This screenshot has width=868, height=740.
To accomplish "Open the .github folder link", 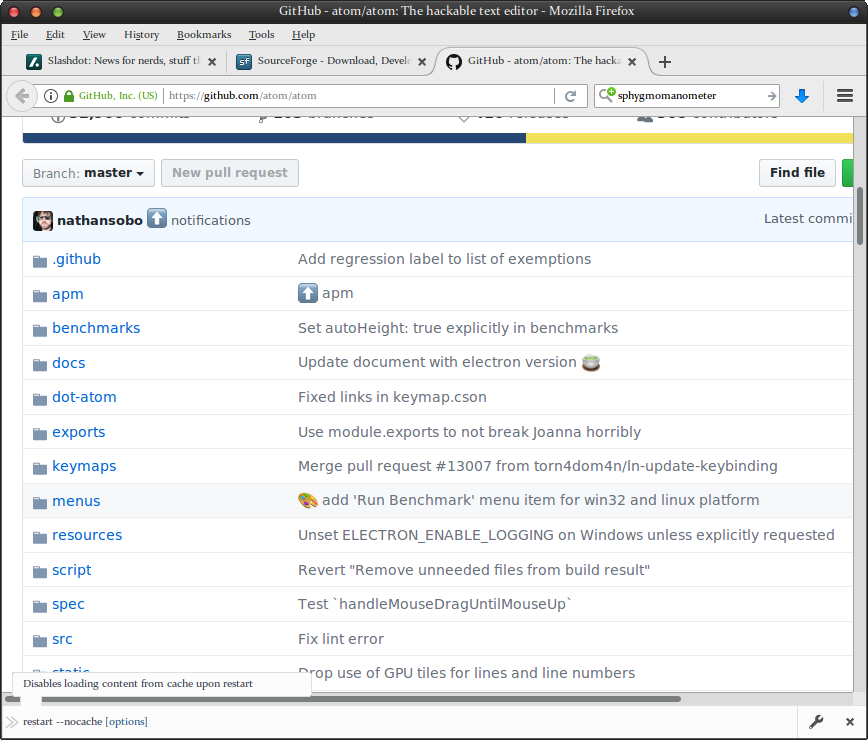I will pyautogui.click(x=76, y=259).
